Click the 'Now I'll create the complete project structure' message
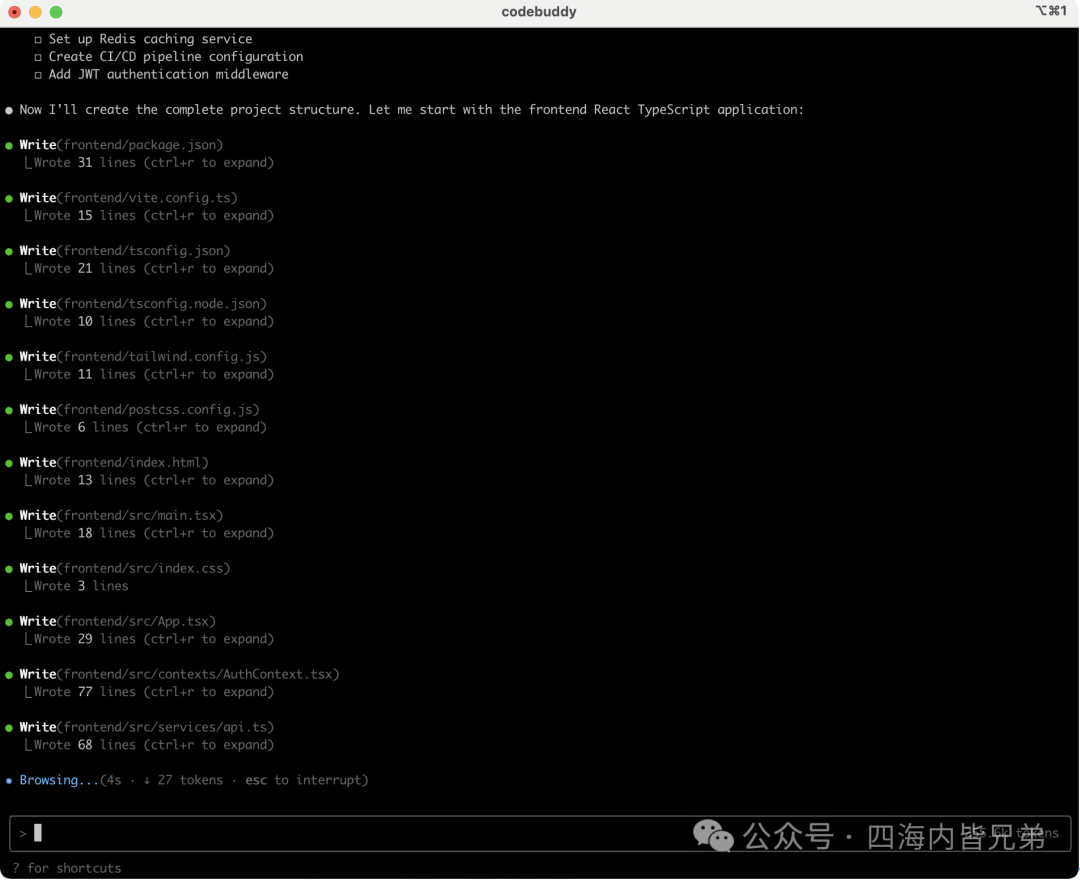 tap(411, 110)
